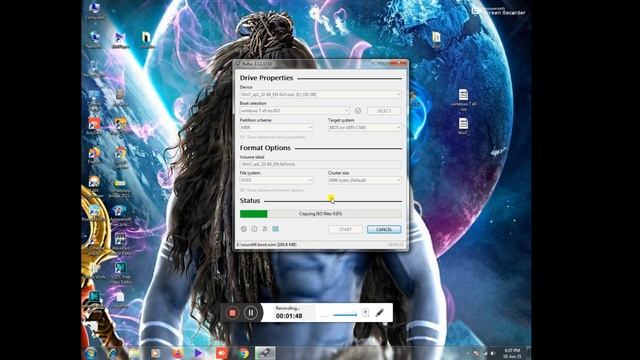
Task: Show the Rufus log icon
Action: 276,229
